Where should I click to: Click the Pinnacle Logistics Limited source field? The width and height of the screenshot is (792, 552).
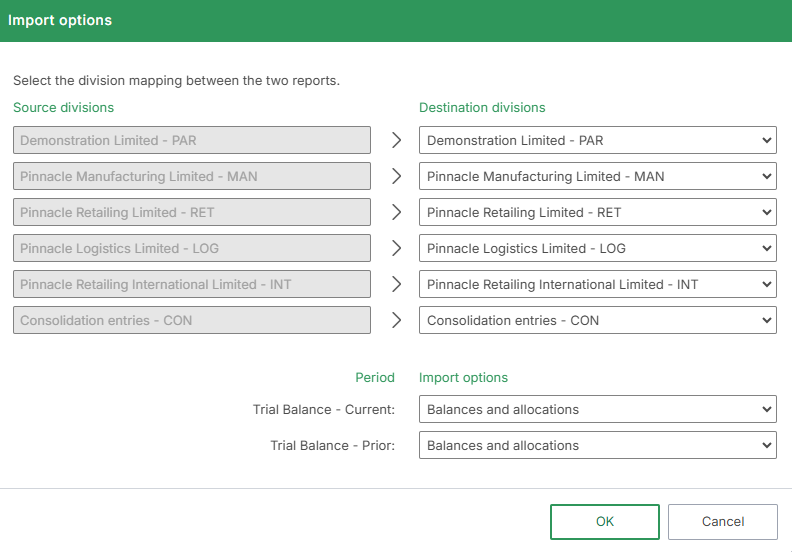192,248
